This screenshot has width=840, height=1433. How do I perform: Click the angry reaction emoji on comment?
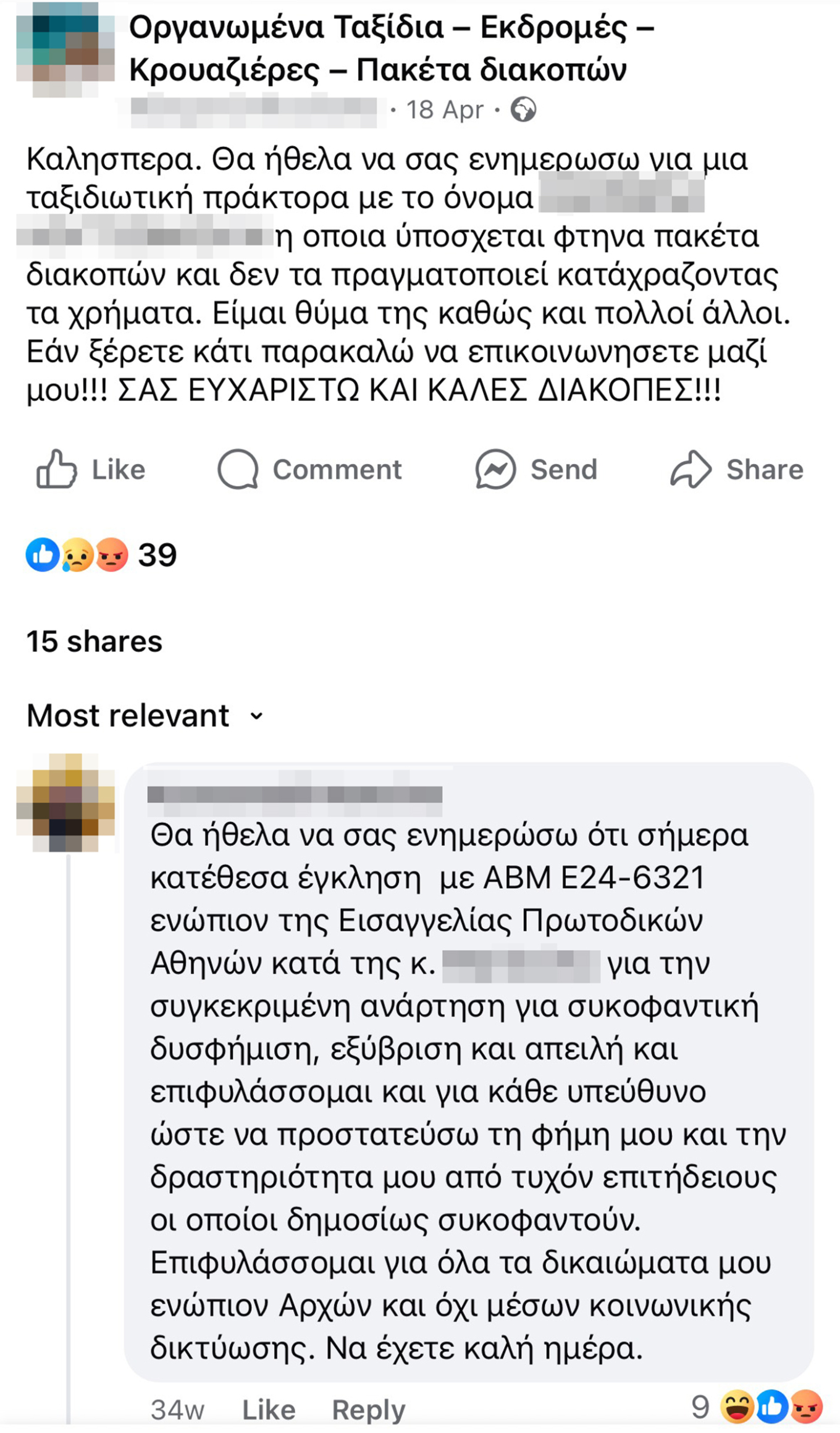click(807, 1406)
